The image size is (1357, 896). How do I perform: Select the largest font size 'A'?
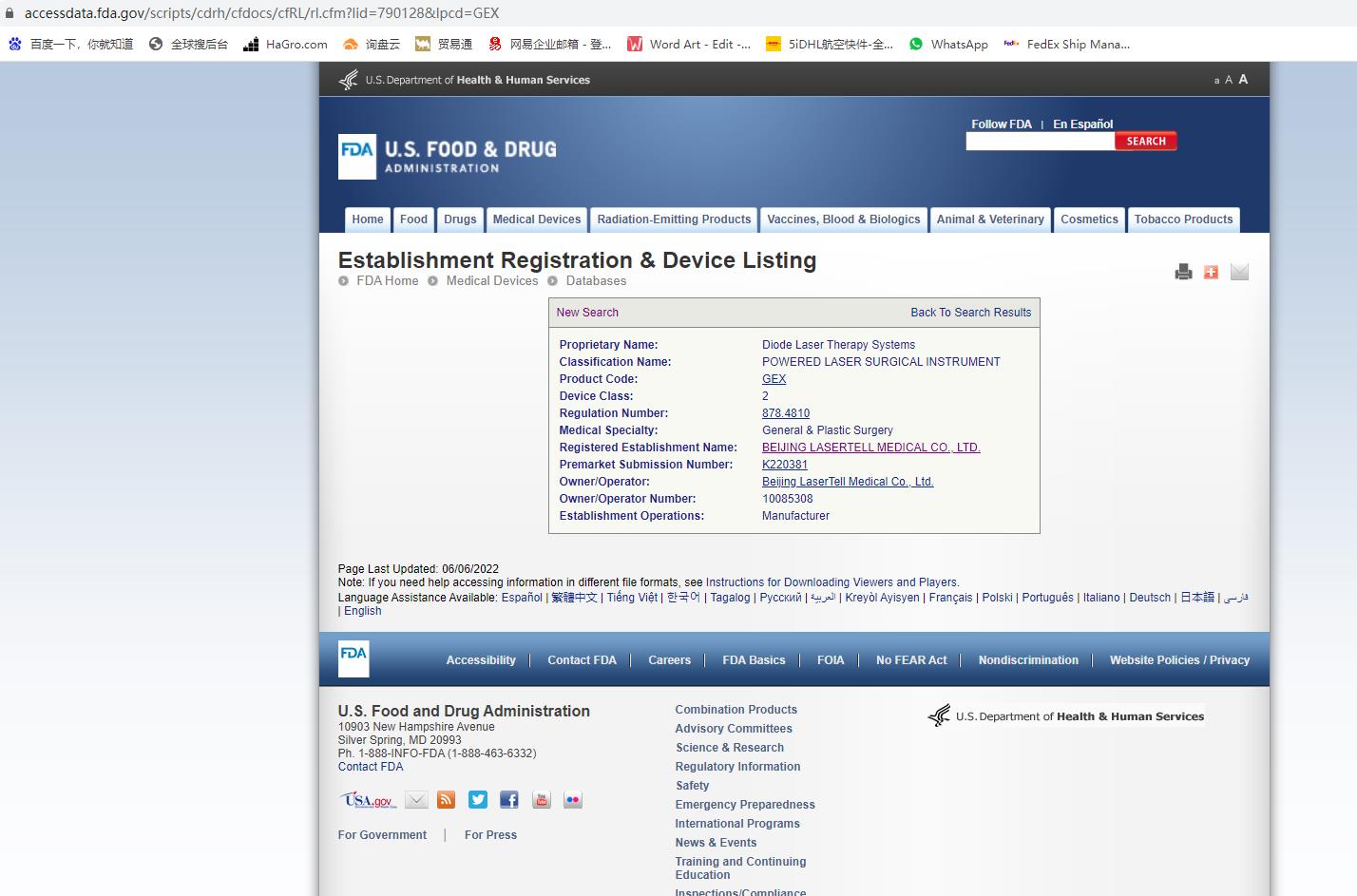(x=1243, y=79)
